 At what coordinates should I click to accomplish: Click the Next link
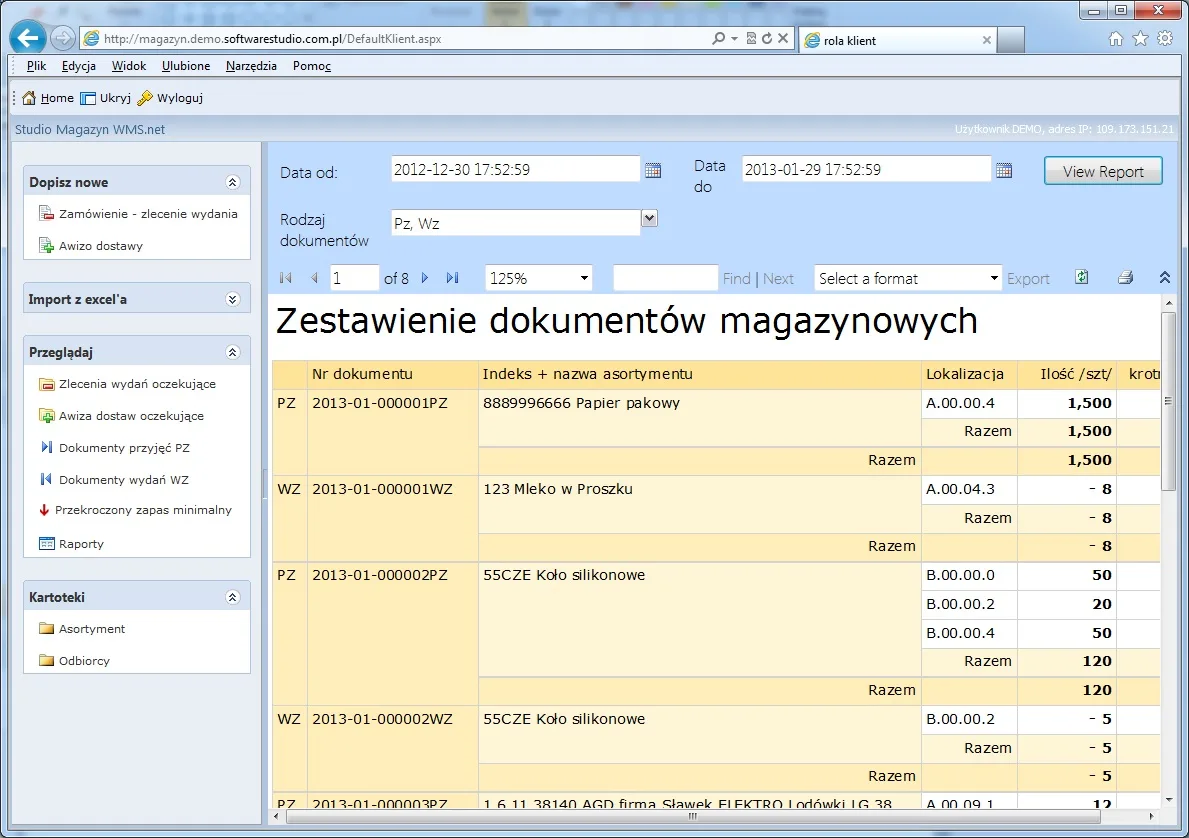[778, 278]
